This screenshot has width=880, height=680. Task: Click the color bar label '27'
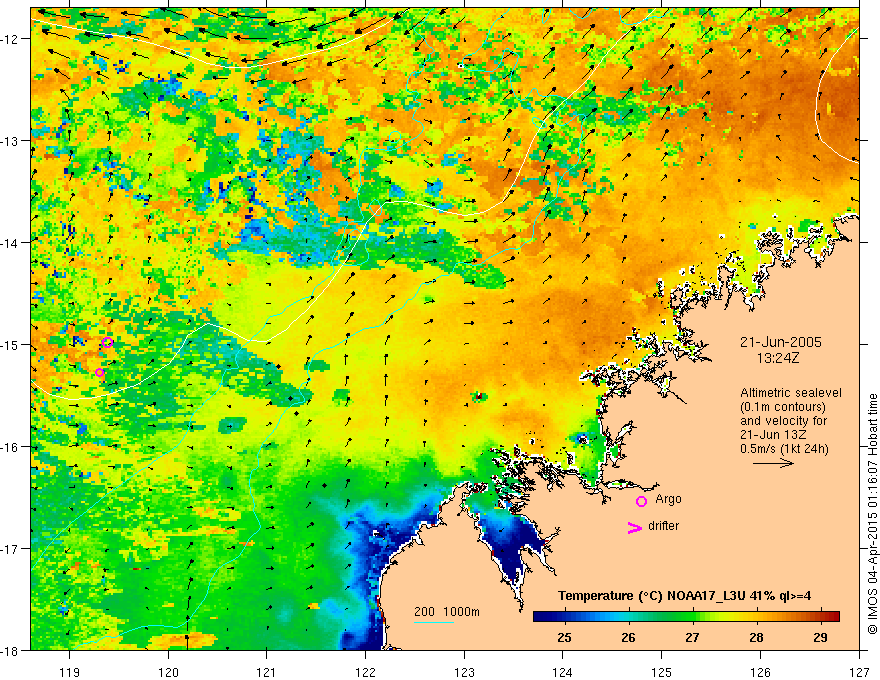tap(693, 637)
